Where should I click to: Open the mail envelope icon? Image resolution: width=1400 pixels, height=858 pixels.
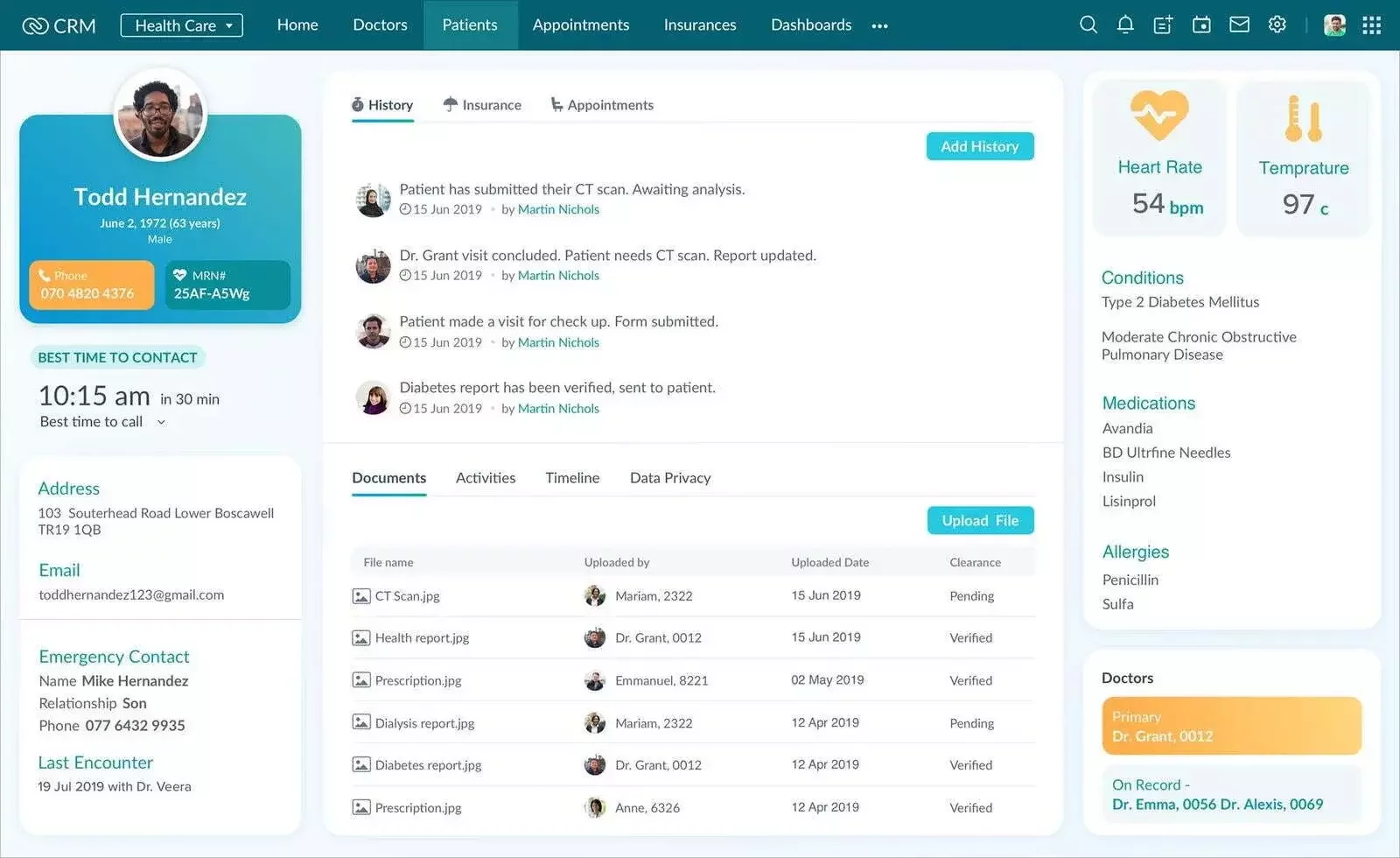[1239, 25]
